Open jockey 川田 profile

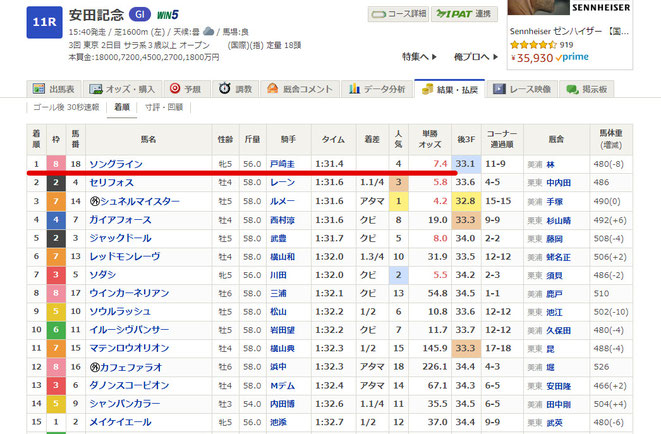click(x=278, y=275)
